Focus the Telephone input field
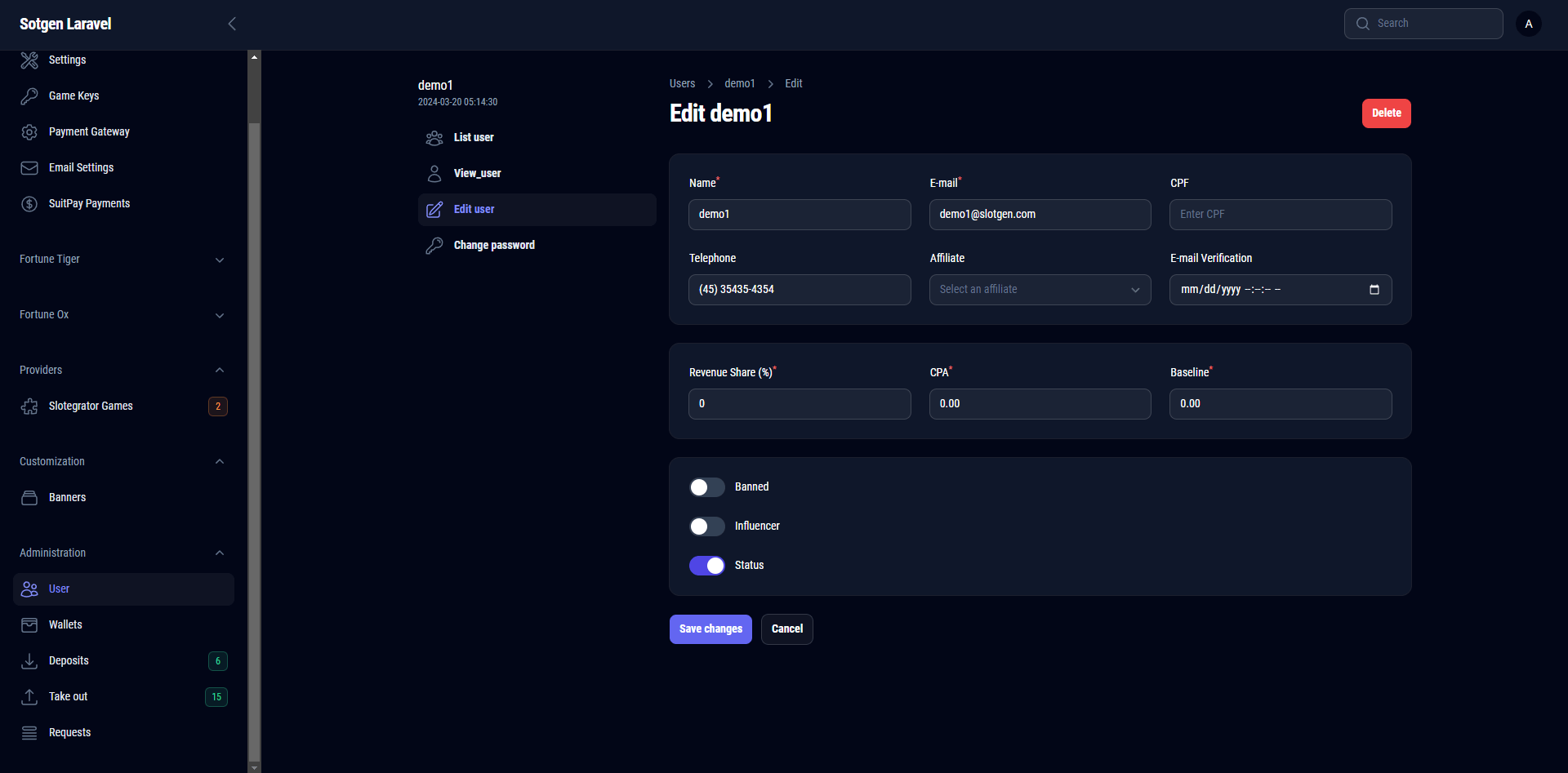The height and width of the screenshot is (773, 1568). (x=799, y=290)
